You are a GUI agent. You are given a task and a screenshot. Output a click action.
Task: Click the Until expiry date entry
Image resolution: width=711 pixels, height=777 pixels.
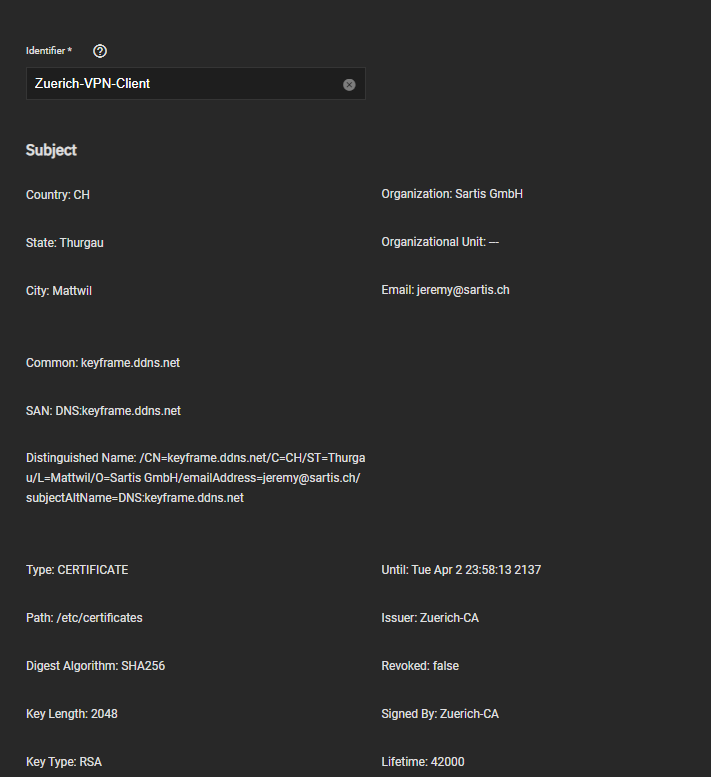click(461, 570)
